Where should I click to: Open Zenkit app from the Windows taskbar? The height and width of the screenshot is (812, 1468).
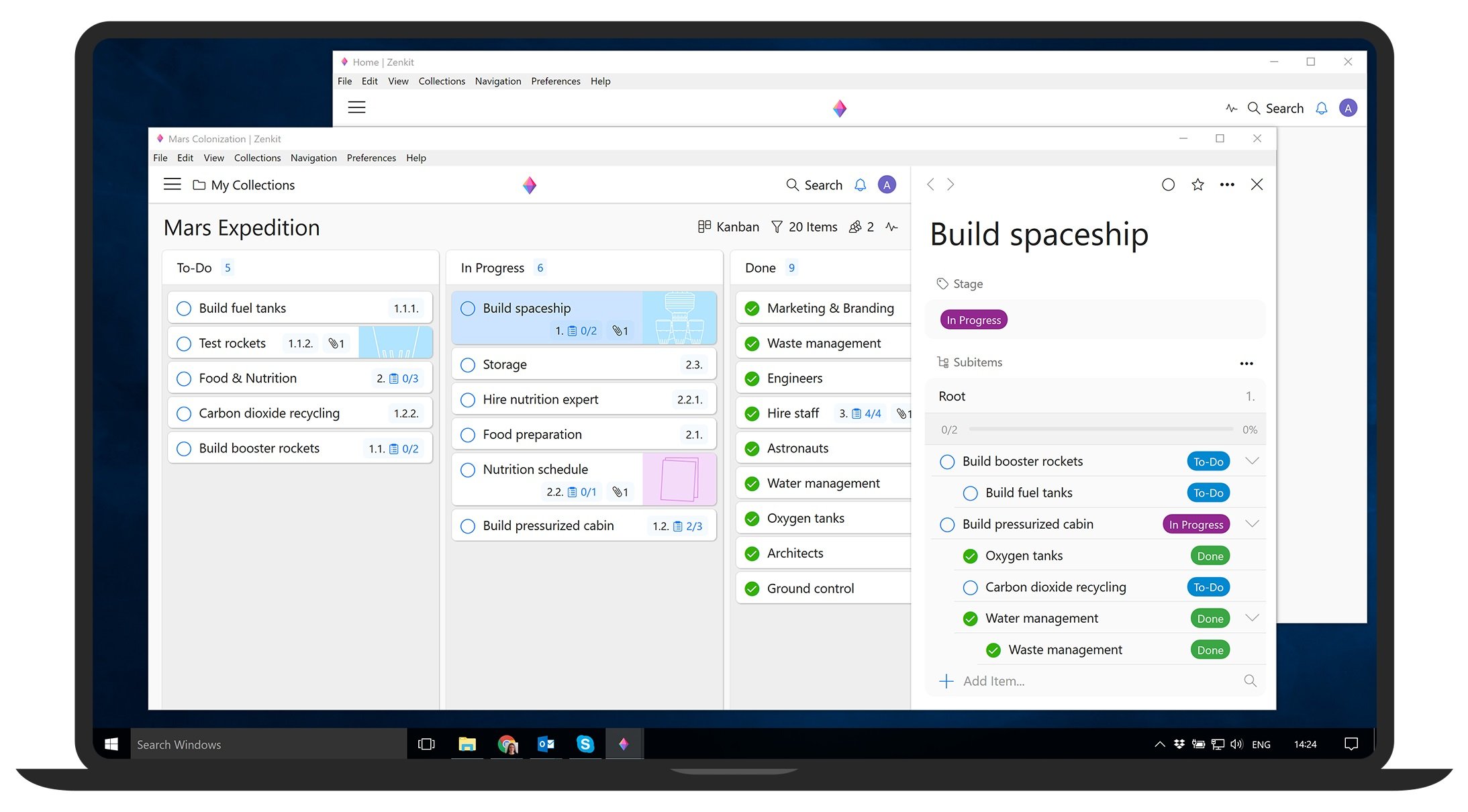tap(624, 744)
